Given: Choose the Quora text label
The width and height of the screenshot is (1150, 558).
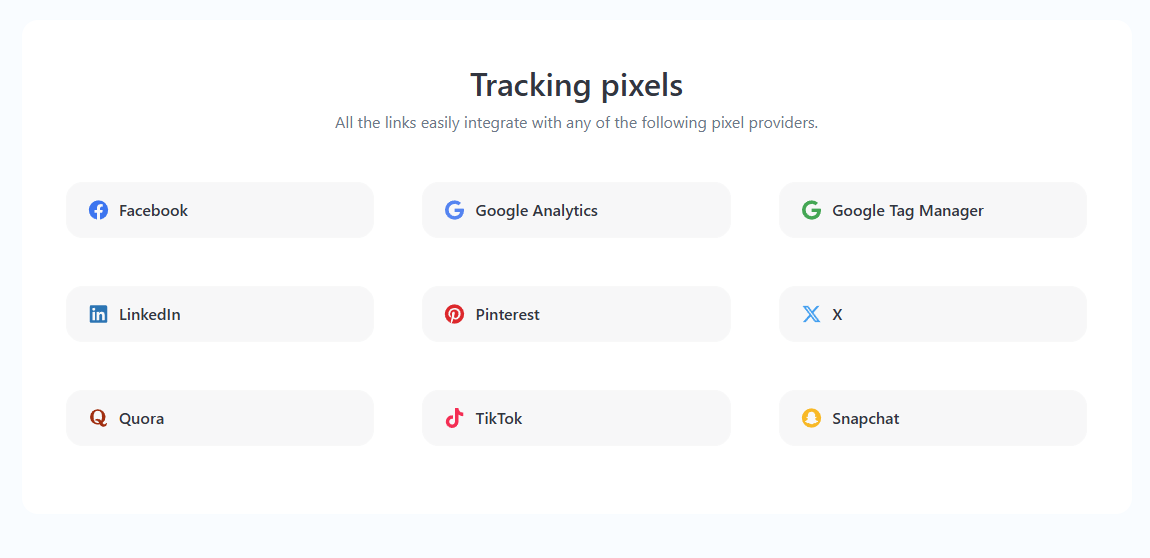Looking at the screenshot, I should point(141,418).
